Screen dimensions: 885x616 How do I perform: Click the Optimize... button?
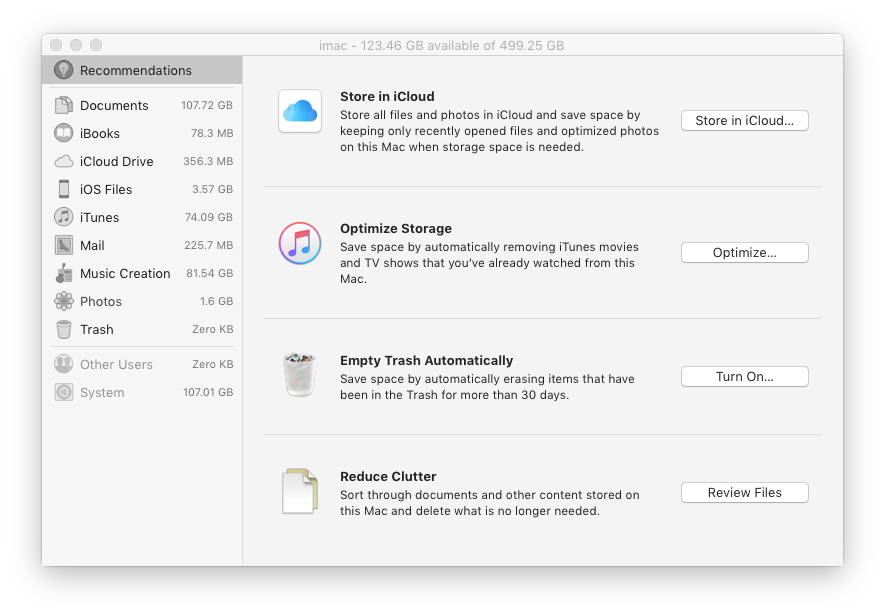(744, 252)
